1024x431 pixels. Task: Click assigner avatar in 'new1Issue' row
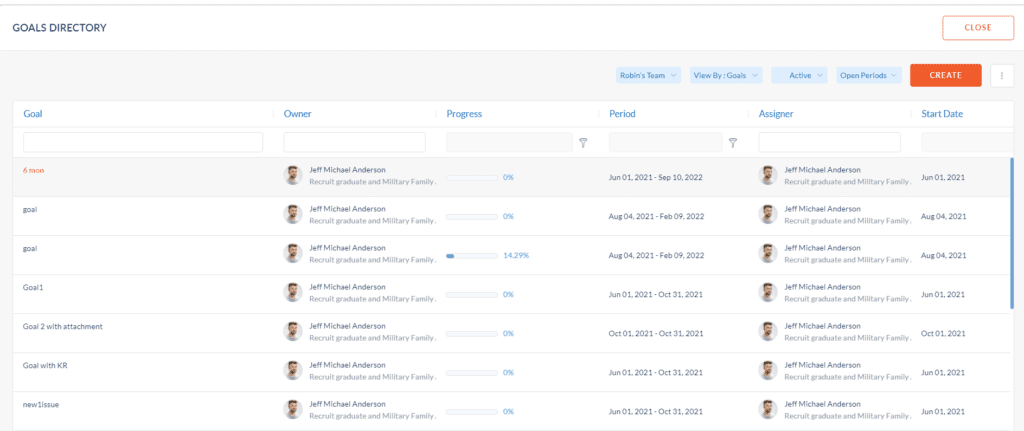pyautogui.click(x=768, y=409)
